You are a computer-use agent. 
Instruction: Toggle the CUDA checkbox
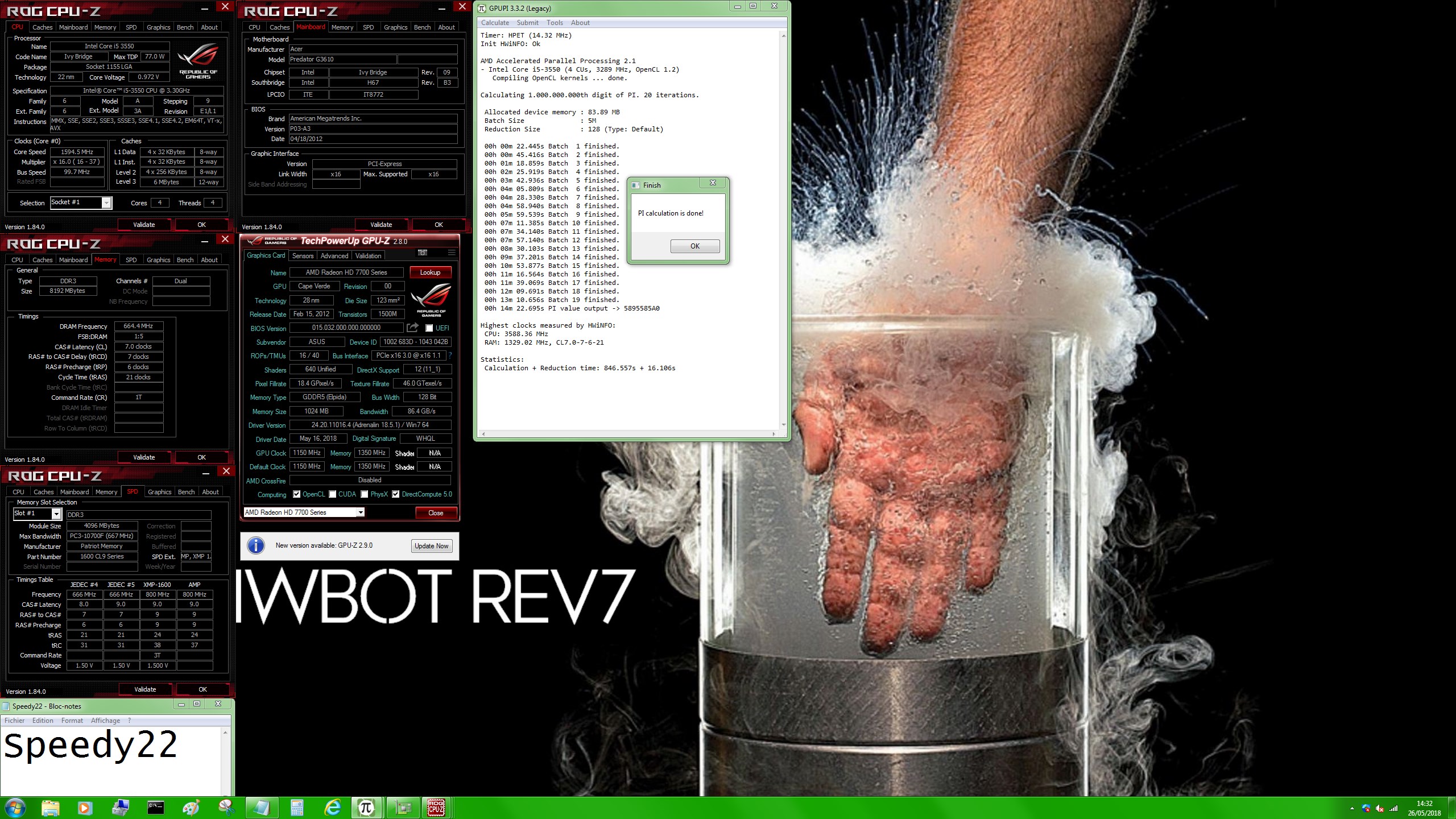[333, 494]
